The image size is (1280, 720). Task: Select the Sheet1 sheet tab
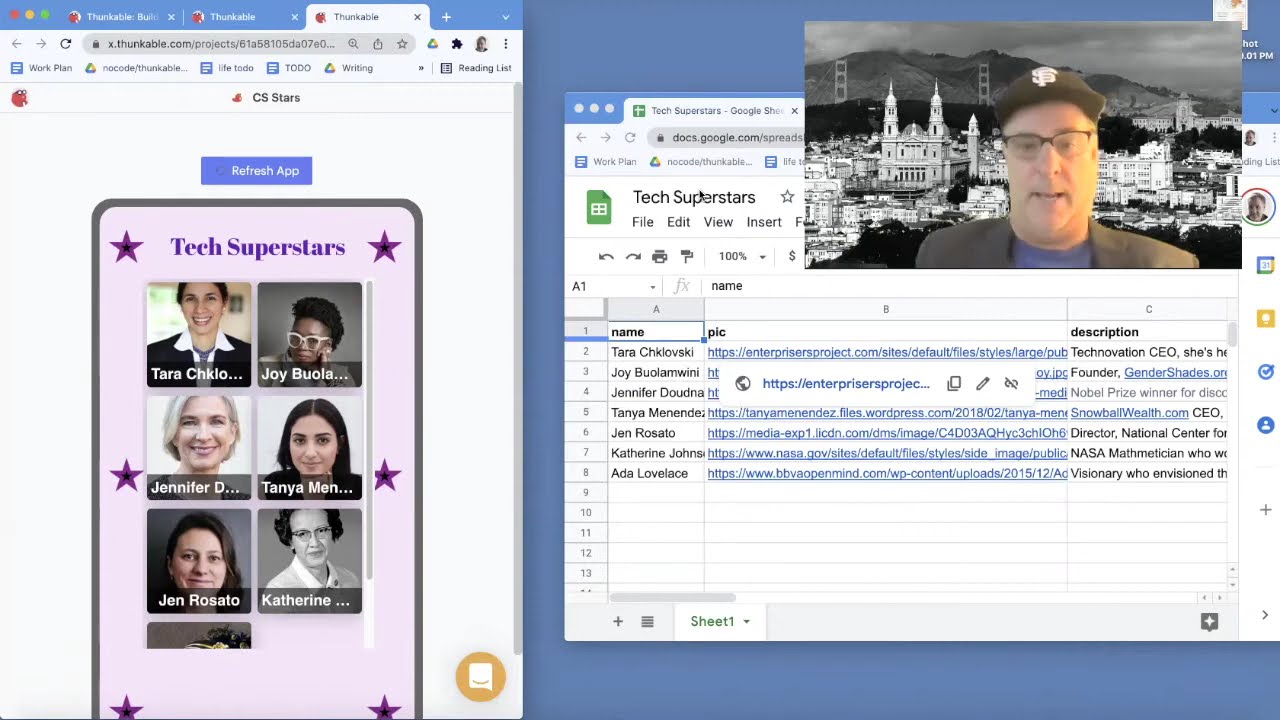712,622
